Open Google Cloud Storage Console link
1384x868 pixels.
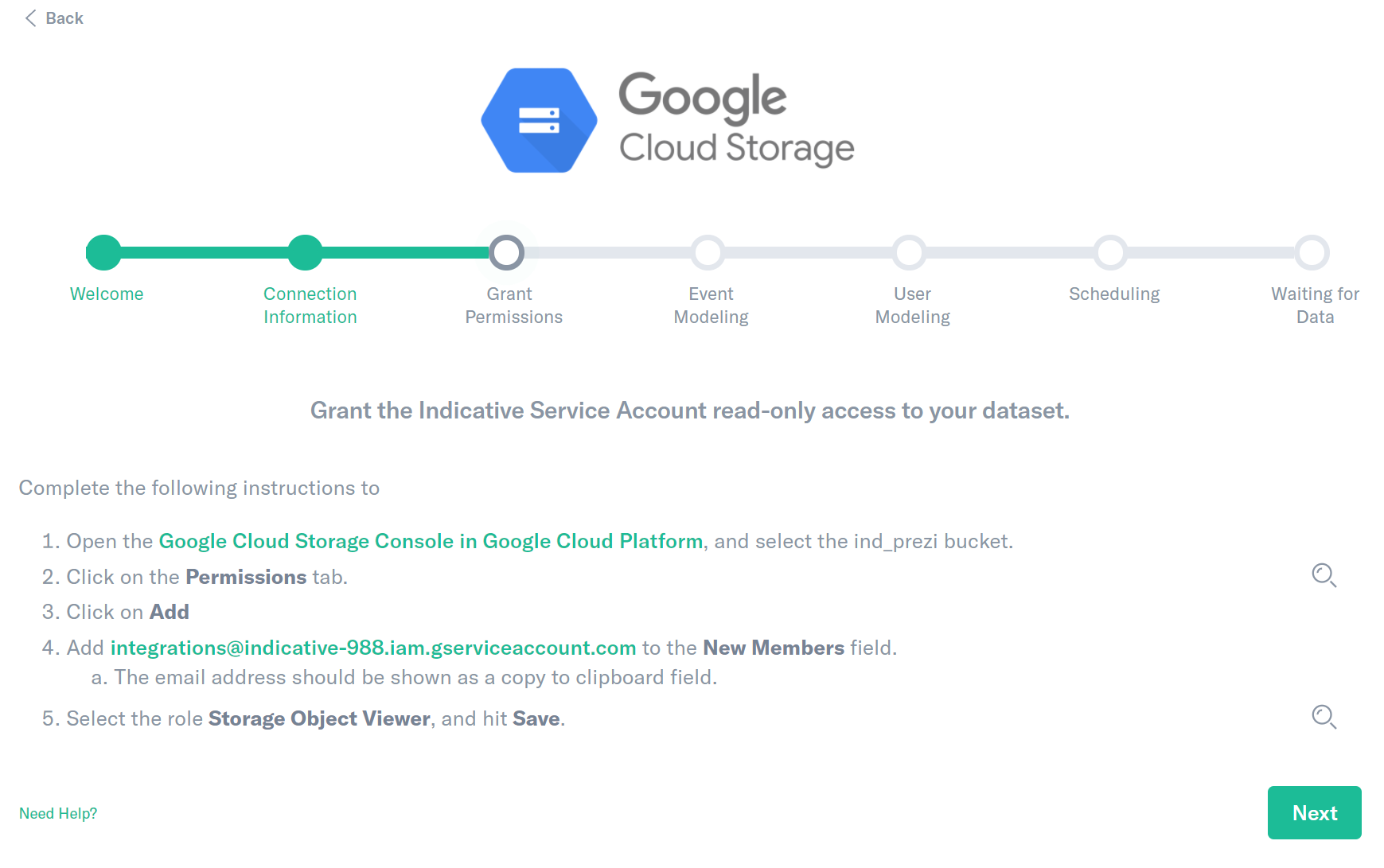pyautogui.click(x=431, y=541)
